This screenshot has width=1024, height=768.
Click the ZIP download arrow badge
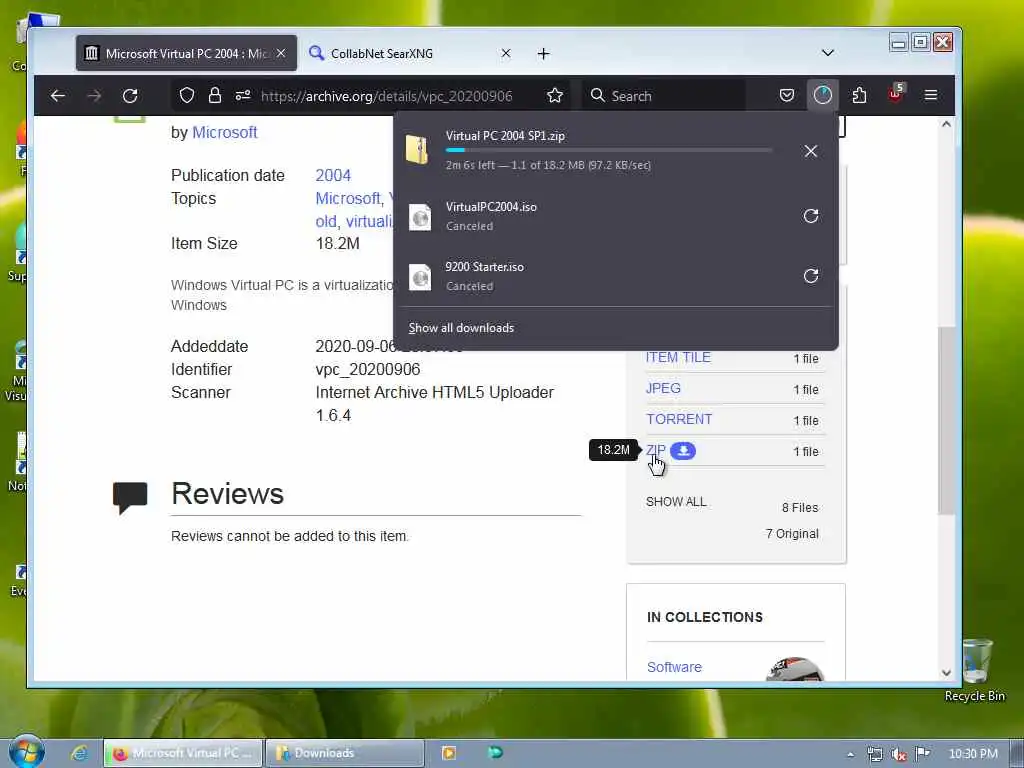click(683, 451)
